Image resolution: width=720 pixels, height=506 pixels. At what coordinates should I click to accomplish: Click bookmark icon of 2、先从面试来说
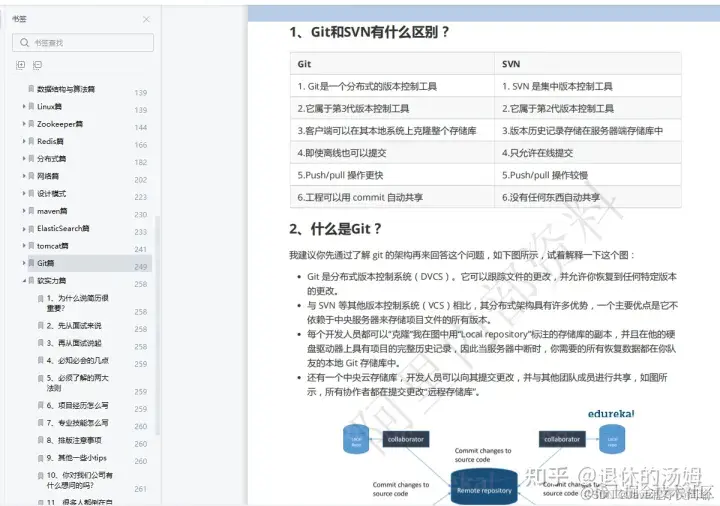pos(41,326)
